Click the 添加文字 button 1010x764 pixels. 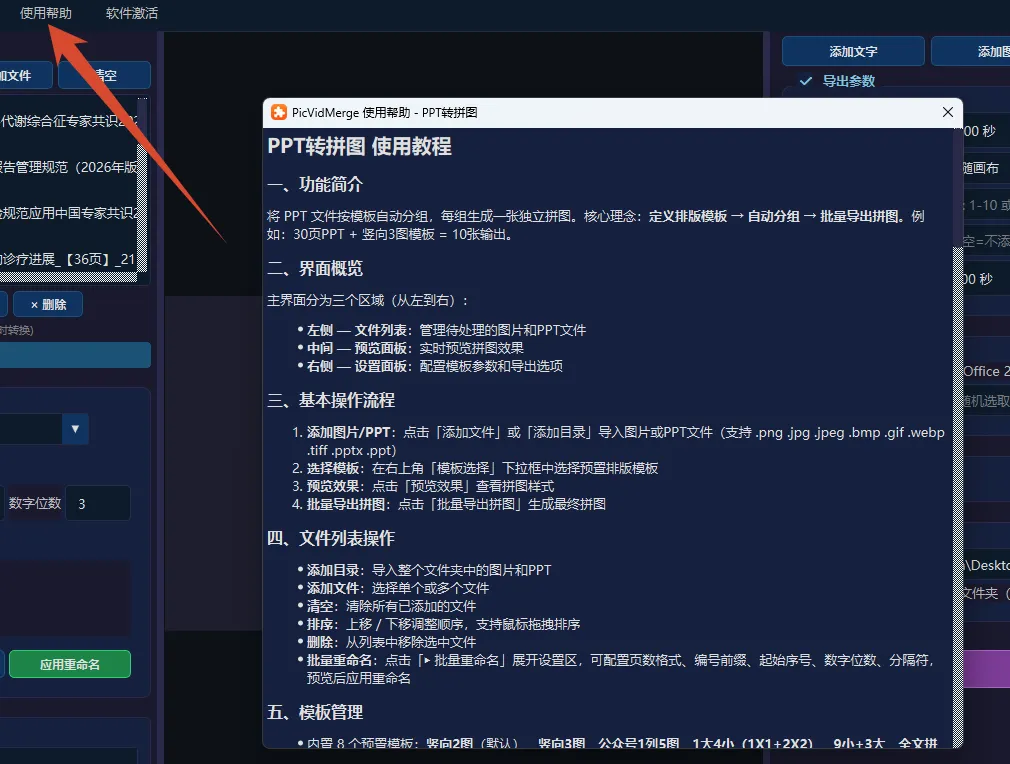tap(853, 52)
